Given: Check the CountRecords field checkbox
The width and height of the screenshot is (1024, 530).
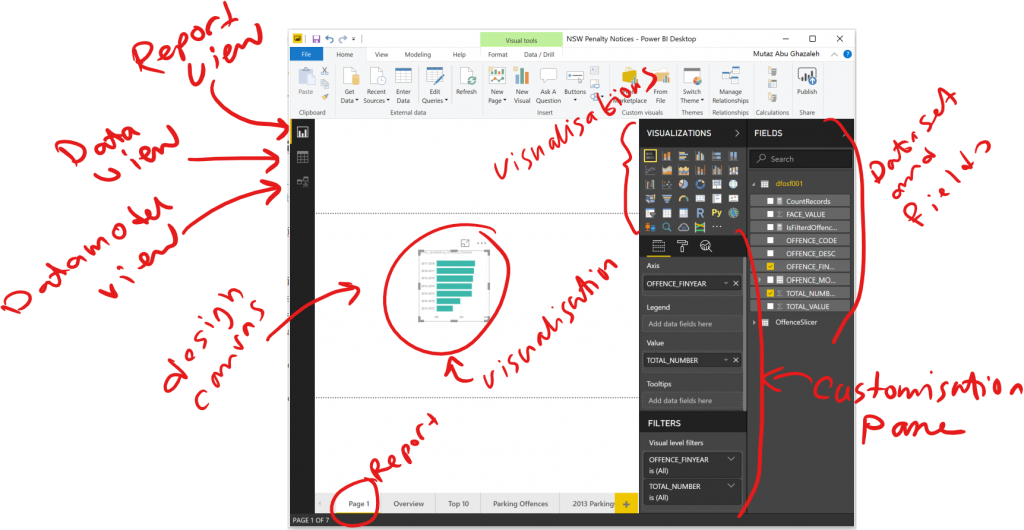Looking at the screenshot, I should [771, 202].
